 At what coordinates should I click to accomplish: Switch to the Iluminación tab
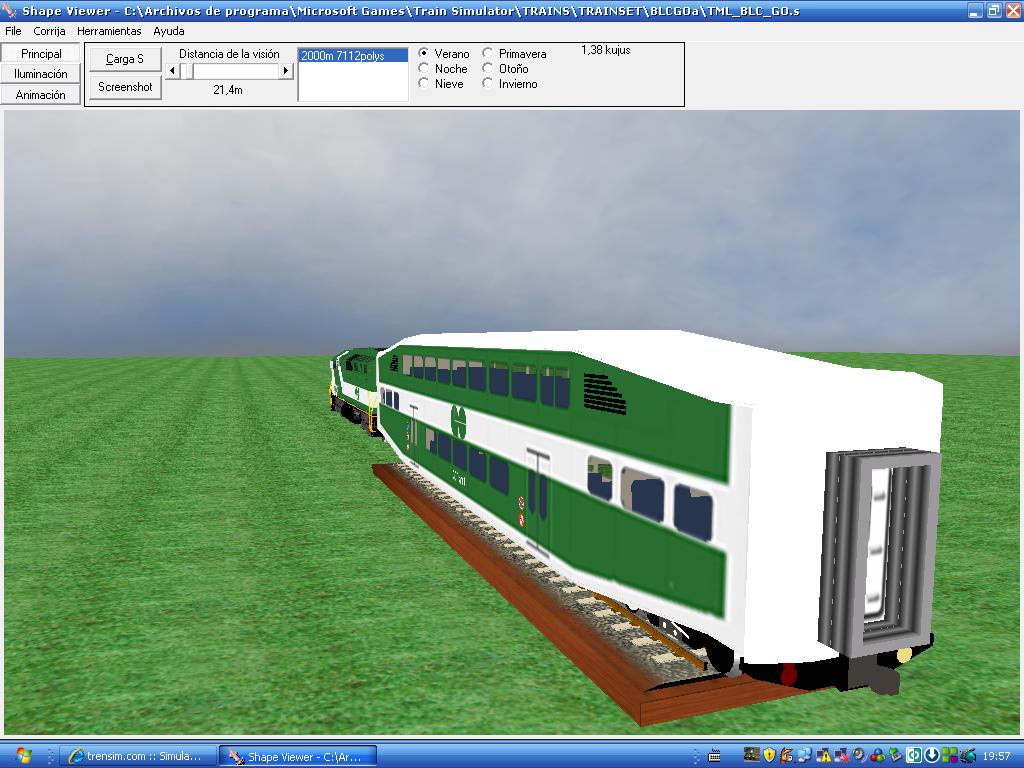(41, 74)
